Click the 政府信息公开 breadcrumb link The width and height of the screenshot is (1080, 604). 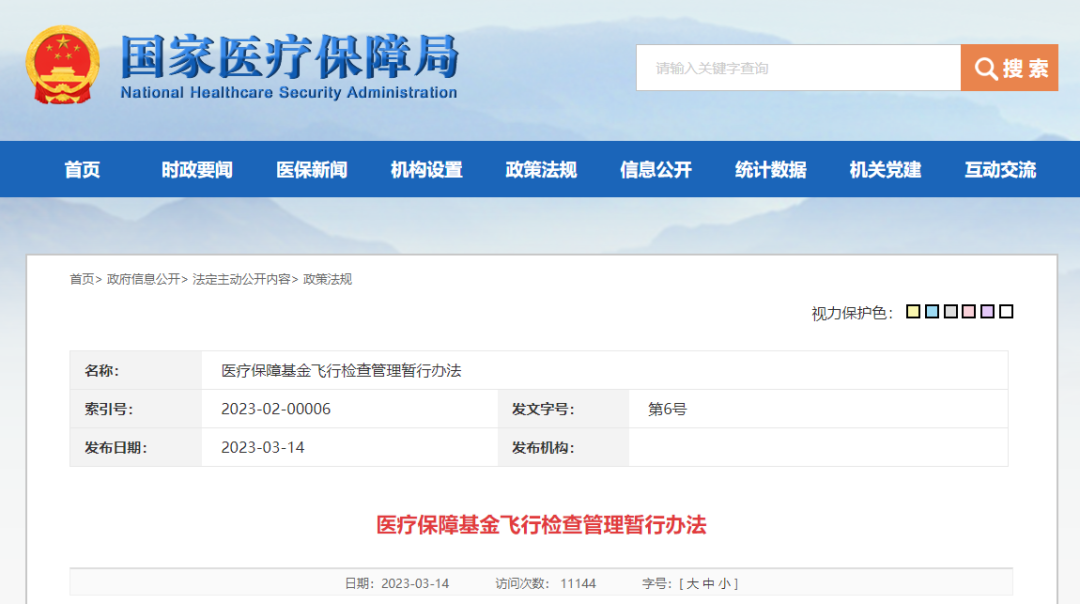[144, 279]
